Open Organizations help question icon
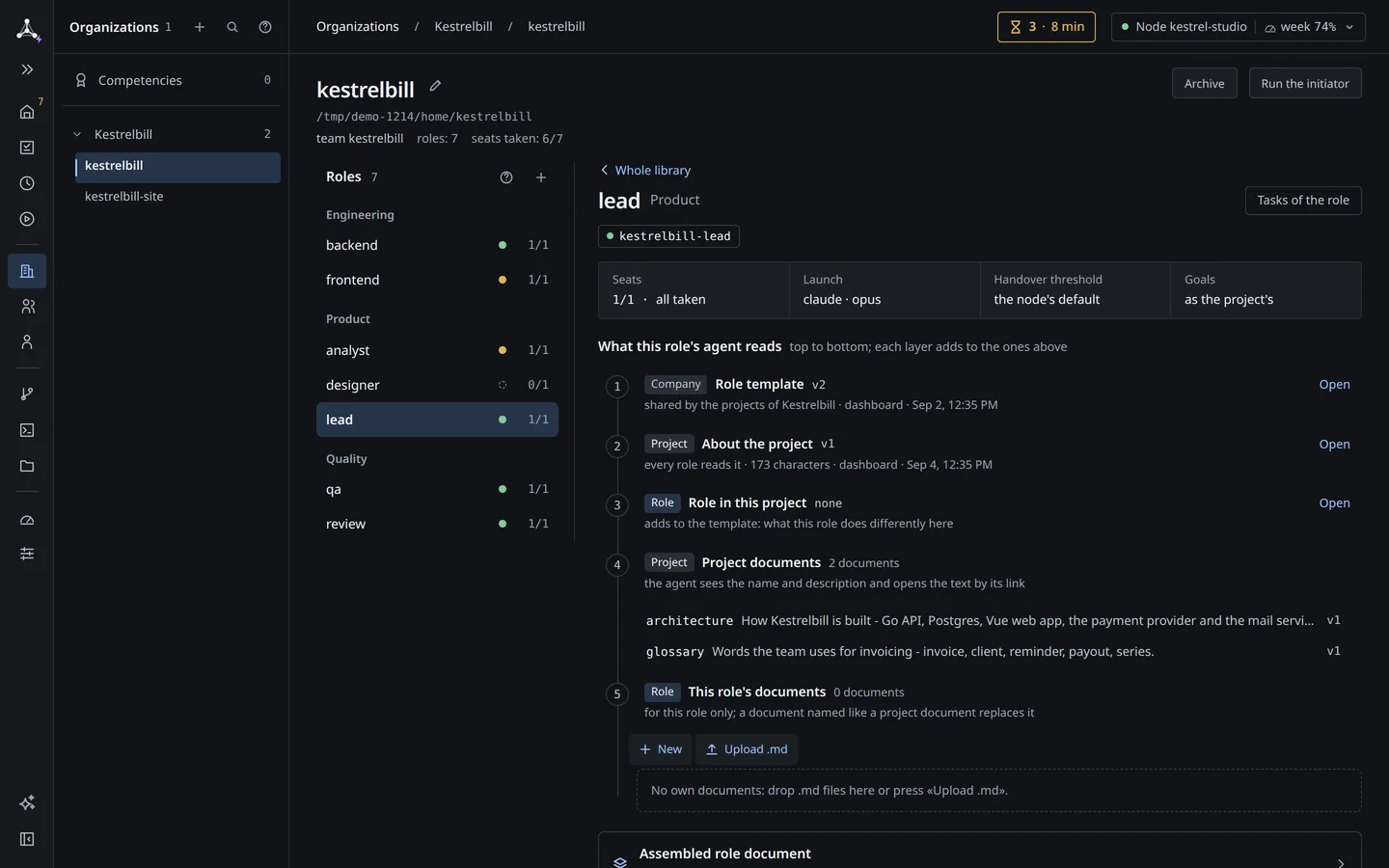Screen dimensions: 1389x868 coord(265,27)
